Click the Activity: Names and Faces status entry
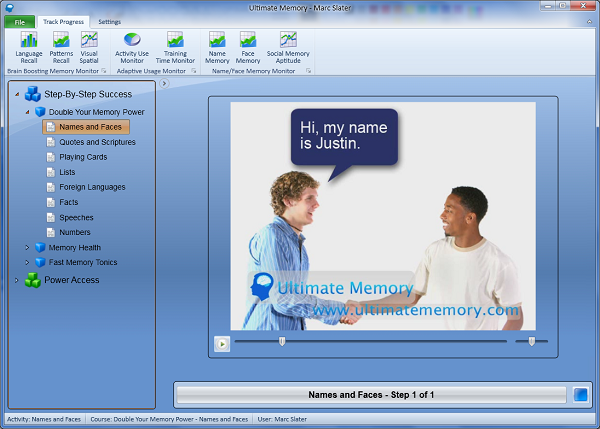The image size is (600, 429). (x=44, y=419)
